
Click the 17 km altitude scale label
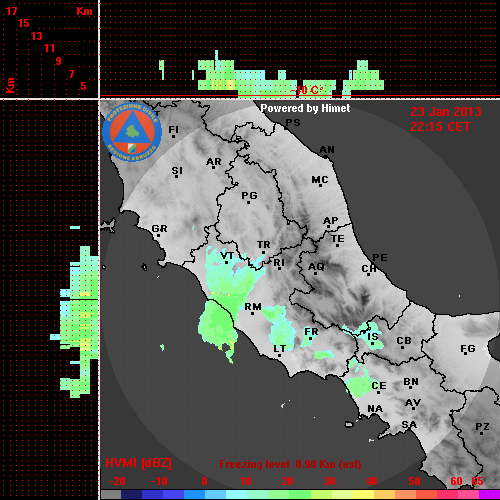point(11,11)
